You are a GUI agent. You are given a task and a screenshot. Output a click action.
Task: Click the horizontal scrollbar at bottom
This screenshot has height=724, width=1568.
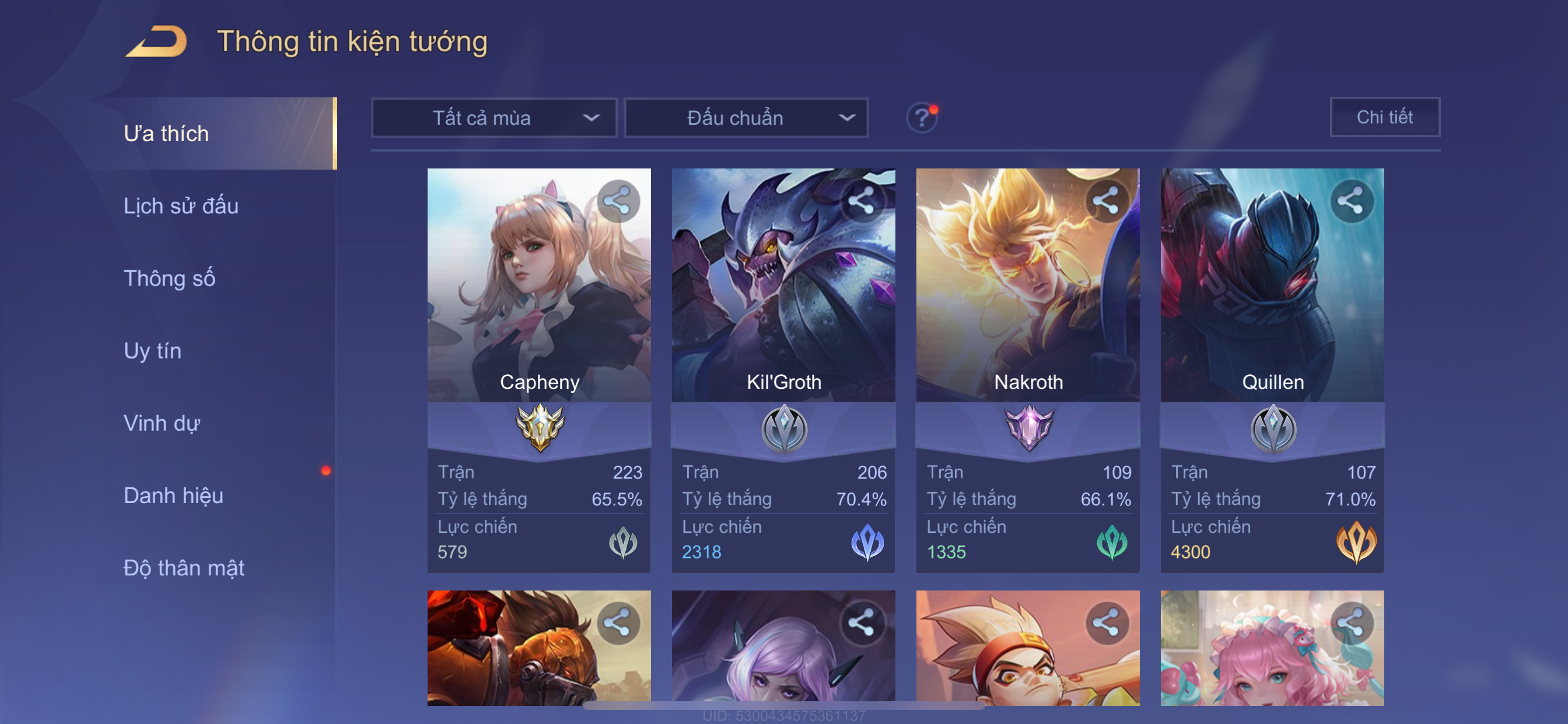pyautogui.click(x=783, y=707)
